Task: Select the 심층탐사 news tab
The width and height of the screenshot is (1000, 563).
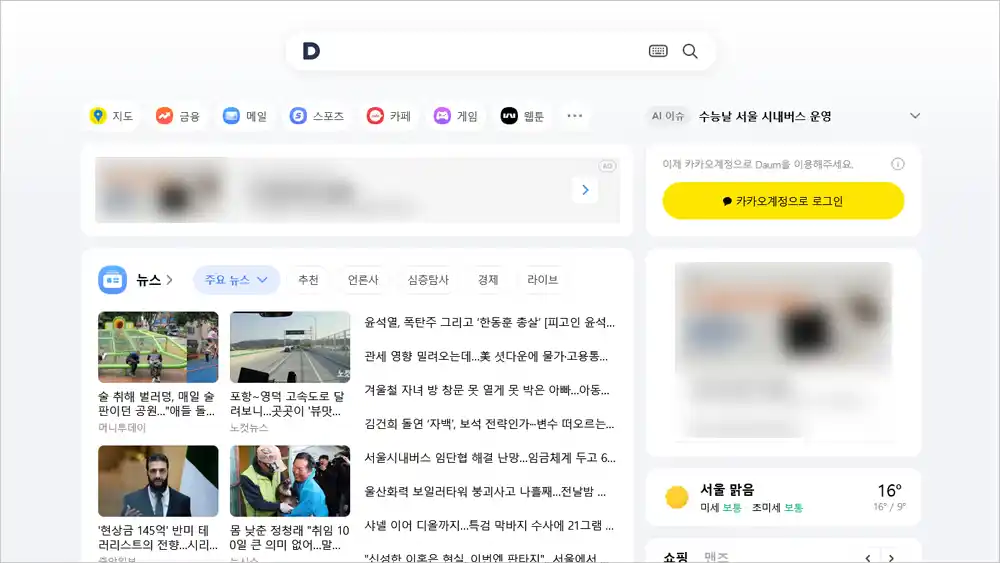Action: pos(428,280)
